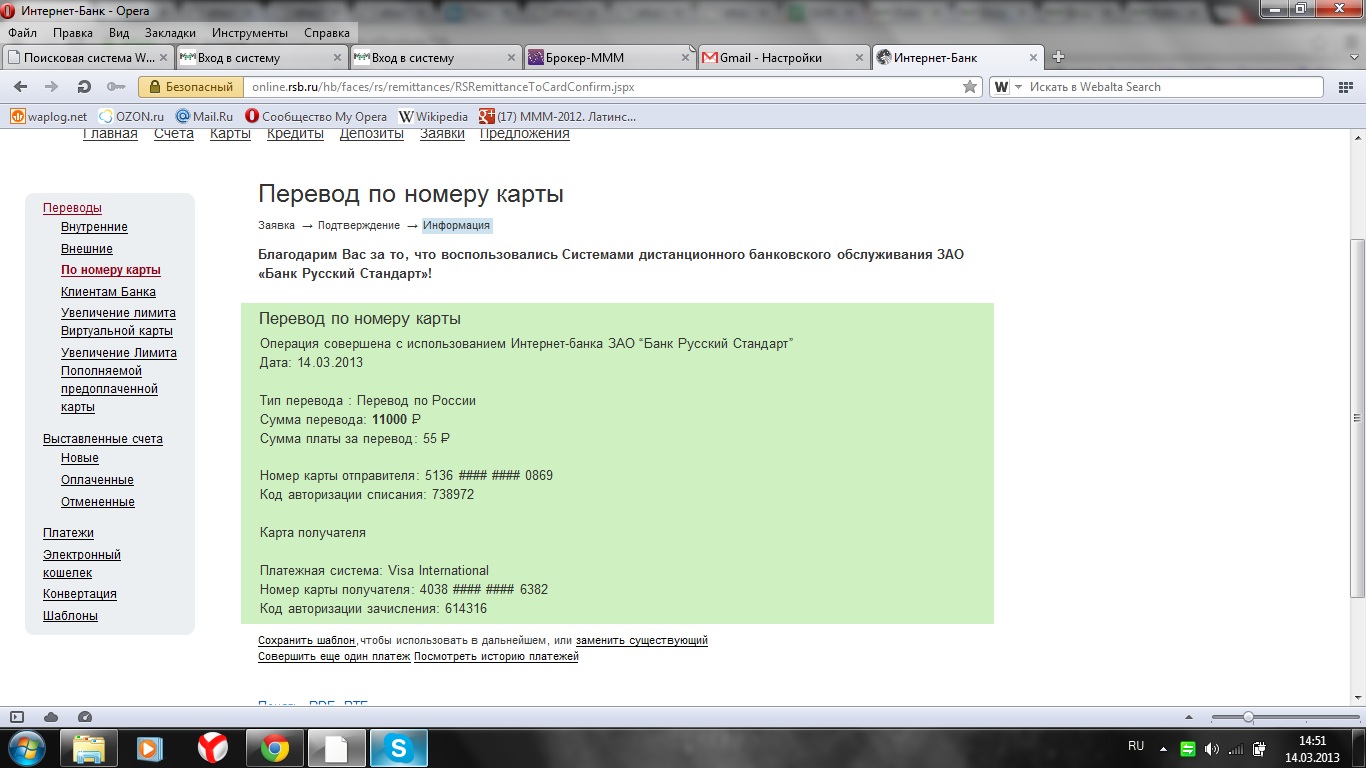This screenshot has width=1366, height=768.
Task: Reload the page with the refresh icon
Action: click(x=84, y=87)
